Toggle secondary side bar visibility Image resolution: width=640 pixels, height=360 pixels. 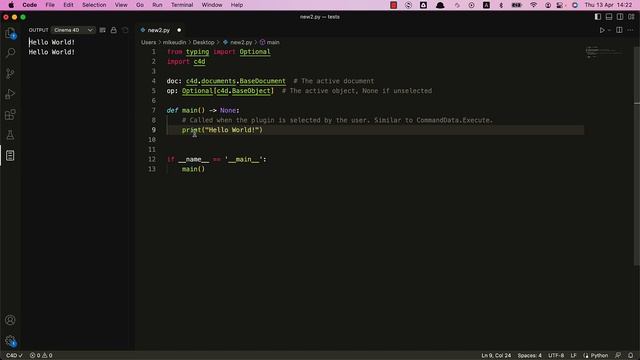(x=620, y=17)
